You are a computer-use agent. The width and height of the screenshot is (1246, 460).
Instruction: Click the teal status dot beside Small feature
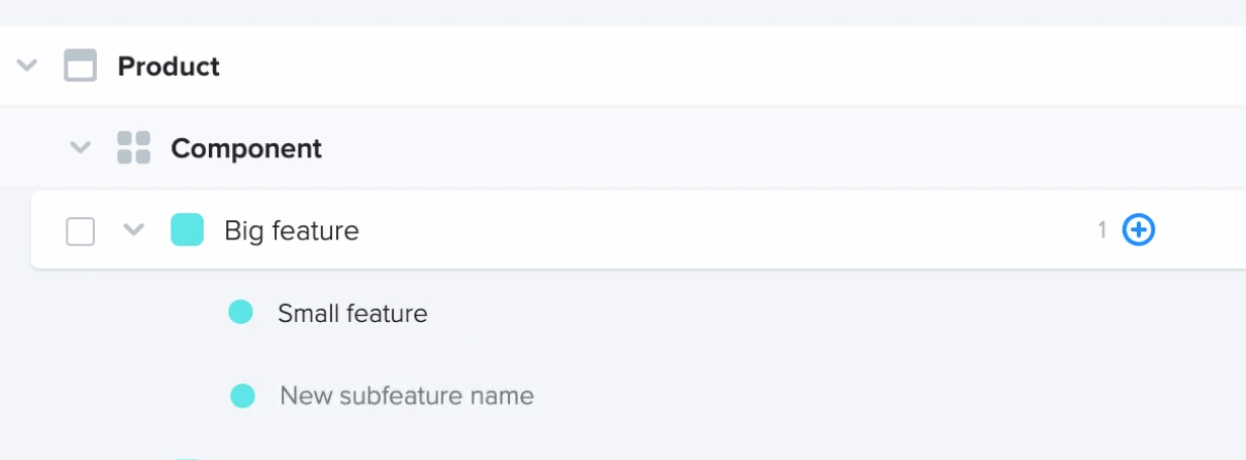point(241,312)
